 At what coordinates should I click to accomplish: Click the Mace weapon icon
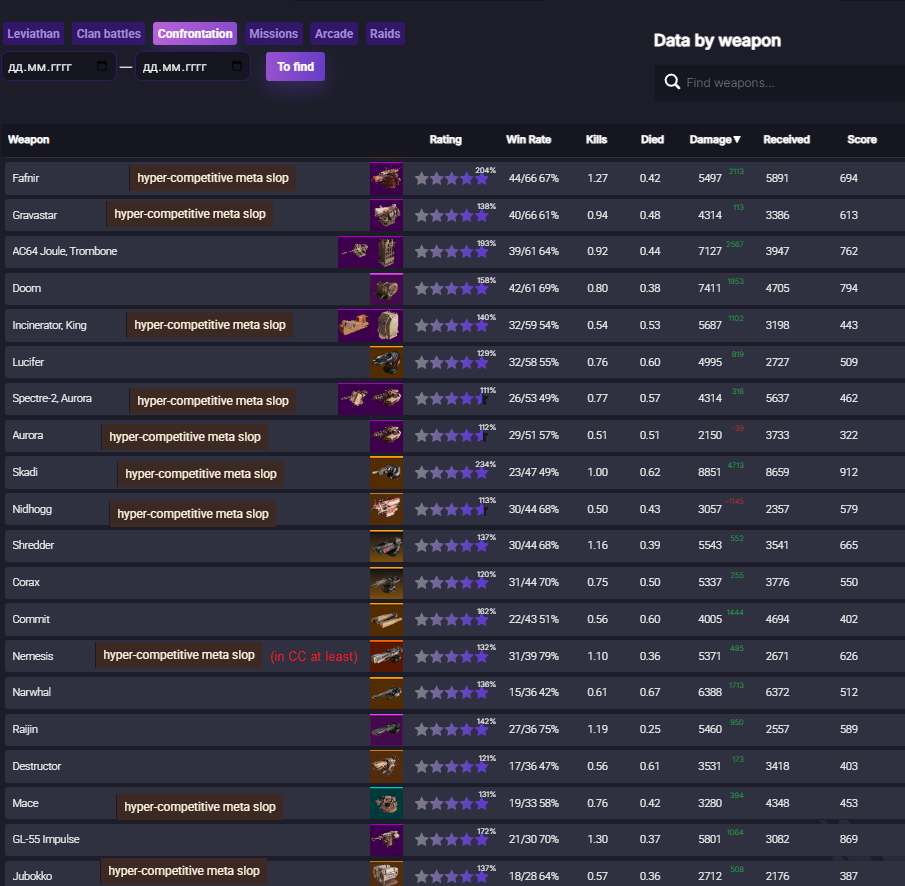tap(386, 803)
